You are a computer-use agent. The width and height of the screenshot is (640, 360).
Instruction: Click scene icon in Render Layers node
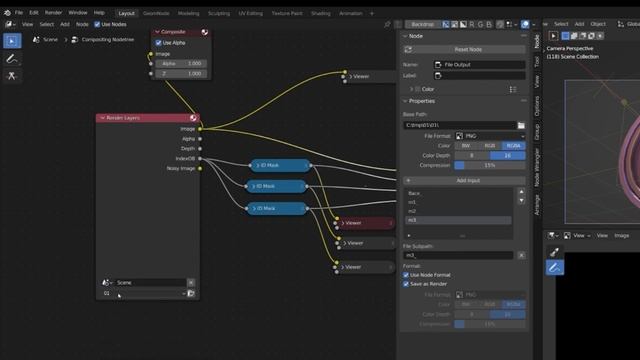pos(106,282)
